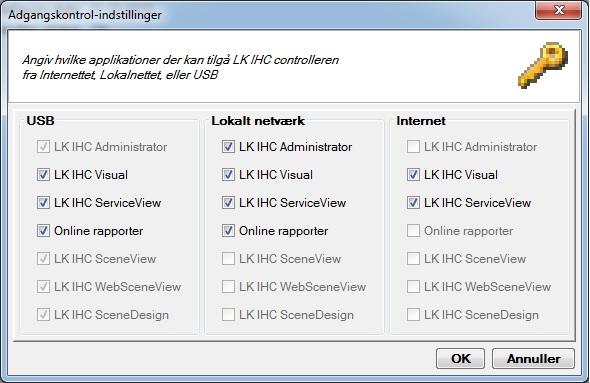590x383 pixels.
Task: Close the Adgangskontrol-indstillinger dialog
Action: 558,10
